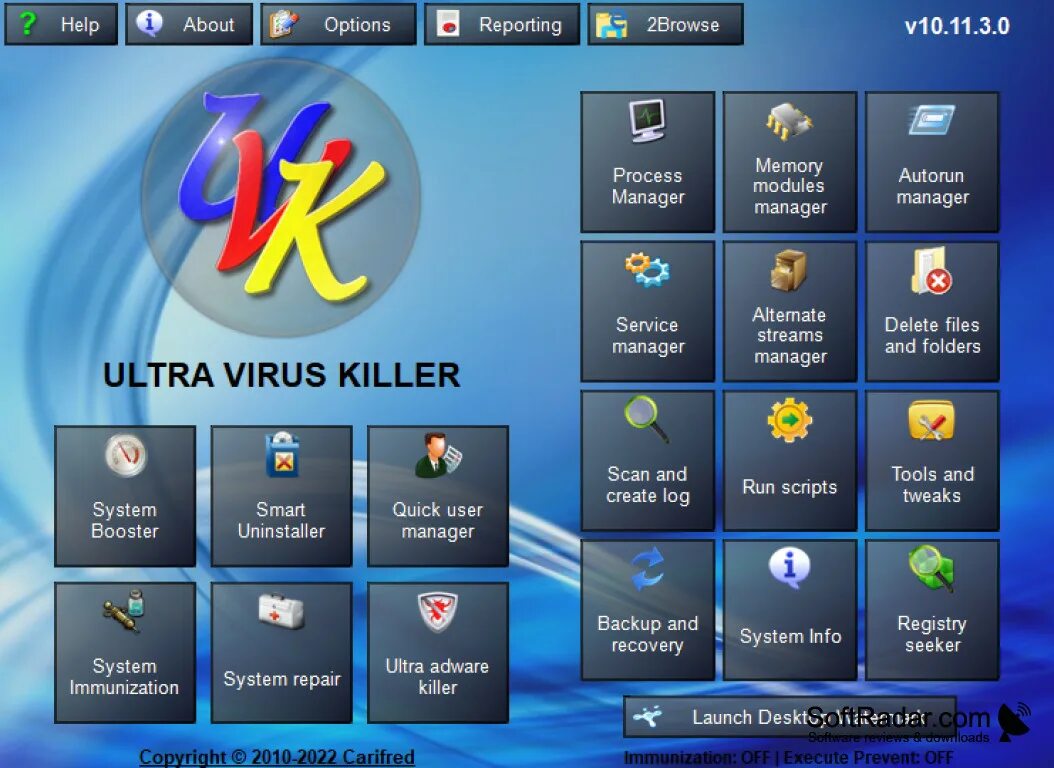Screen dimensions: 1054x768
Task: Open Memory modules manager chip icon
Action: [790, 162]
